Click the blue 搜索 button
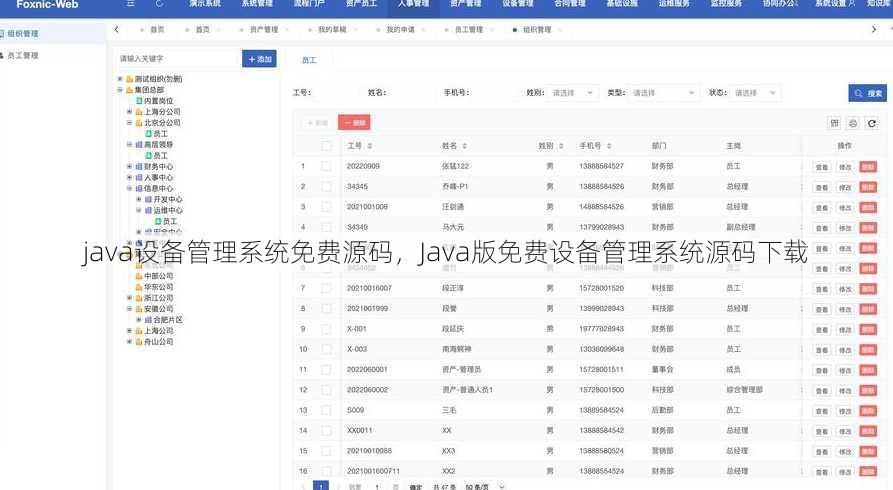The width and height of the screenshot is (893, 490). pos(867,93)
